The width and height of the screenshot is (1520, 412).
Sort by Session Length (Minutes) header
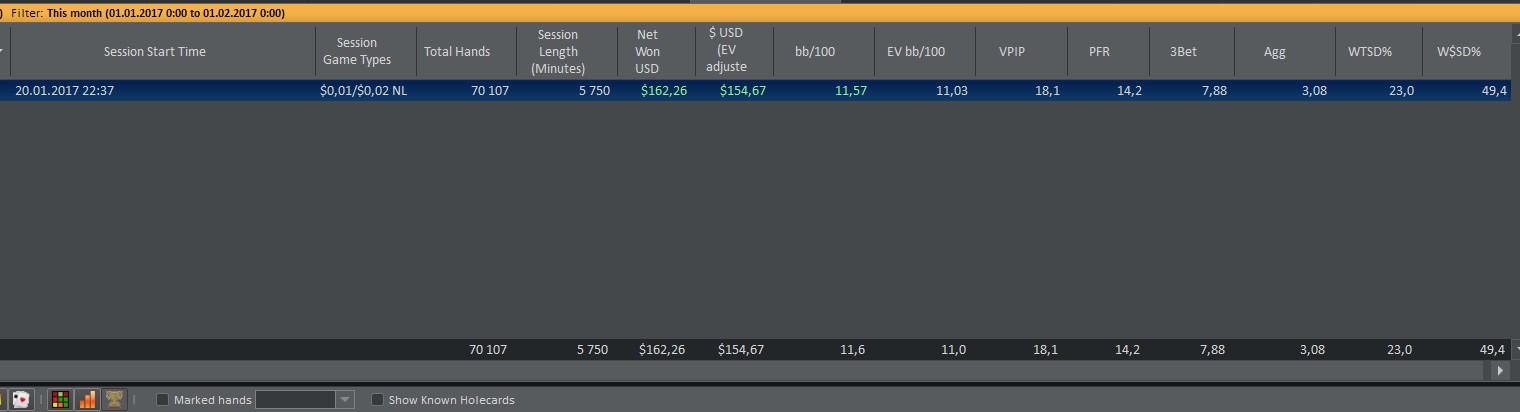[x=558, y=52]
